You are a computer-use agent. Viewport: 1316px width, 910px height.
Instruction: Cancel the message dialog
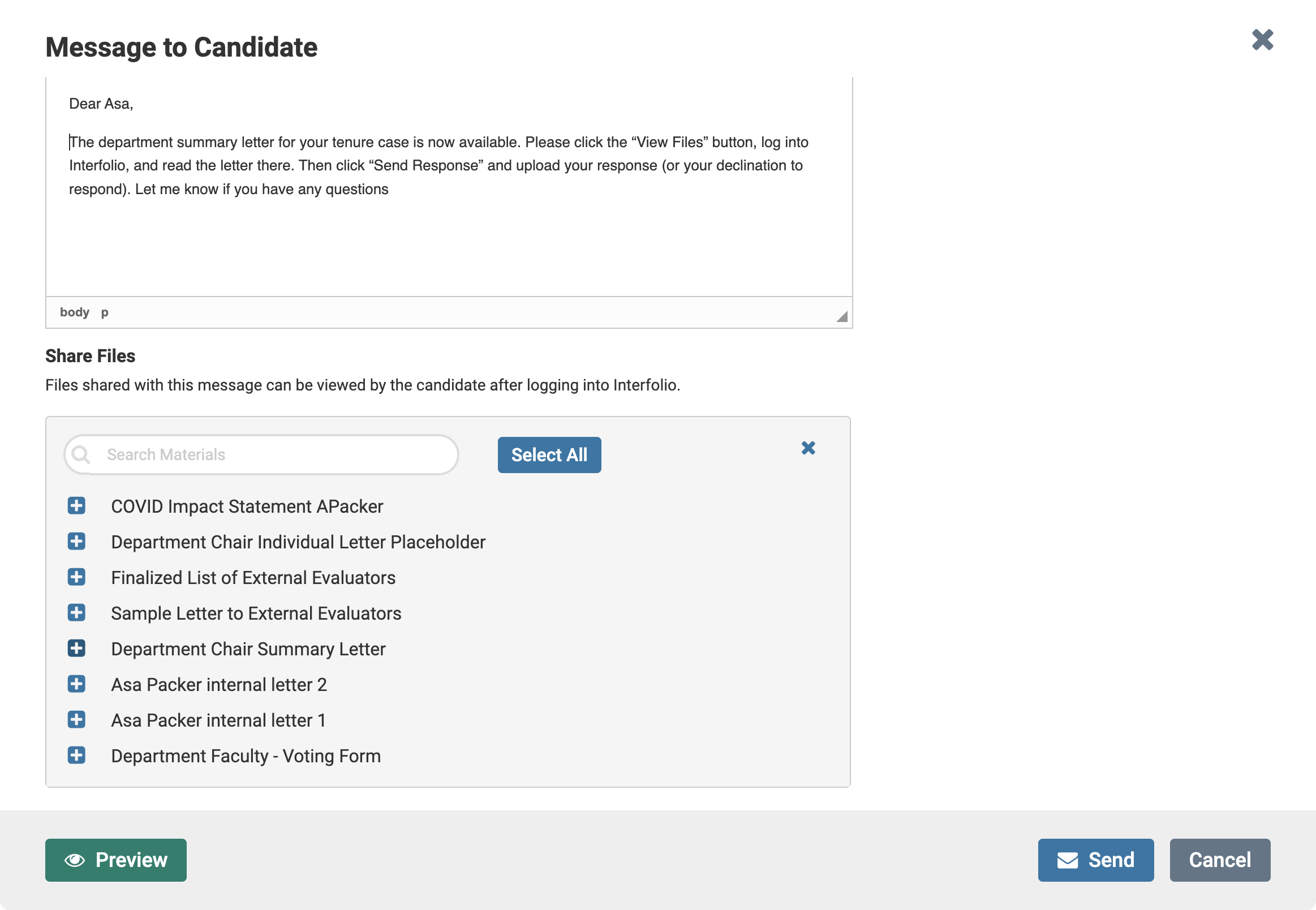coord(1220,860)
